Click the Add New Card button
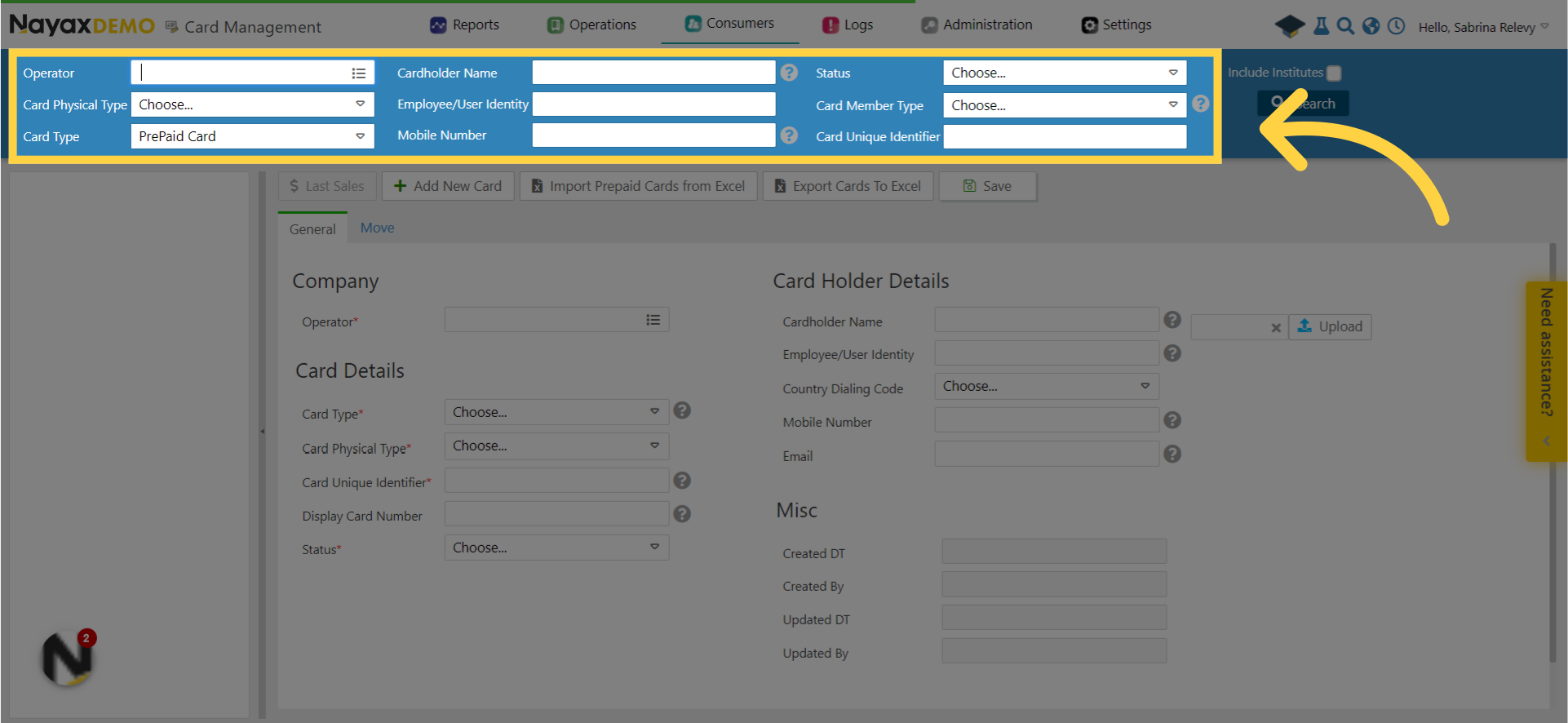 coord(448,186)
